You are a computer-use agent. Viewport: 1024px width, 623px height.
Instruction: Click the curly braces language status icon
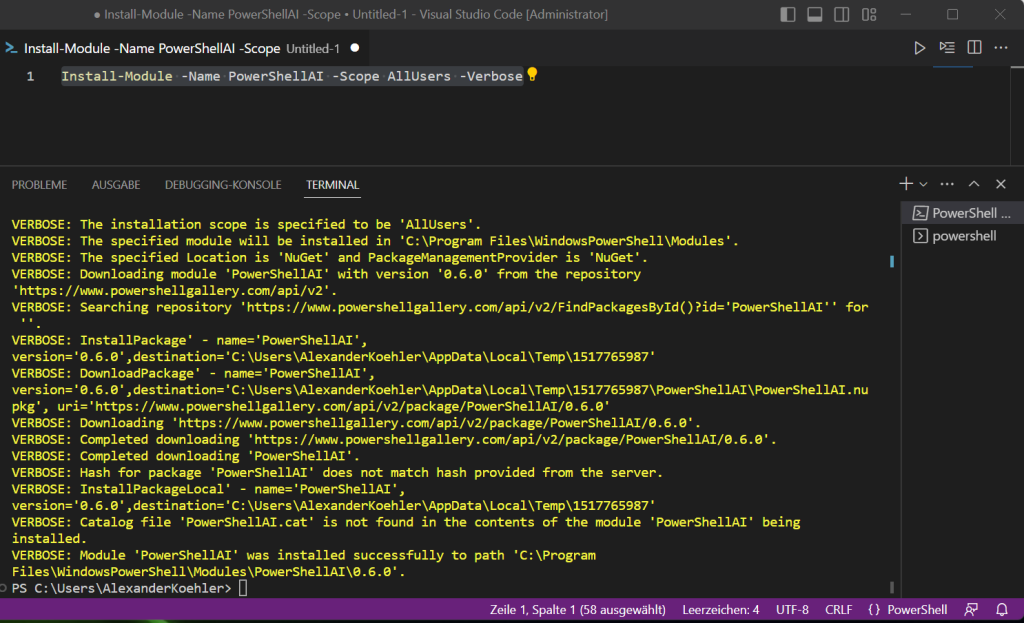pos(874,610)
